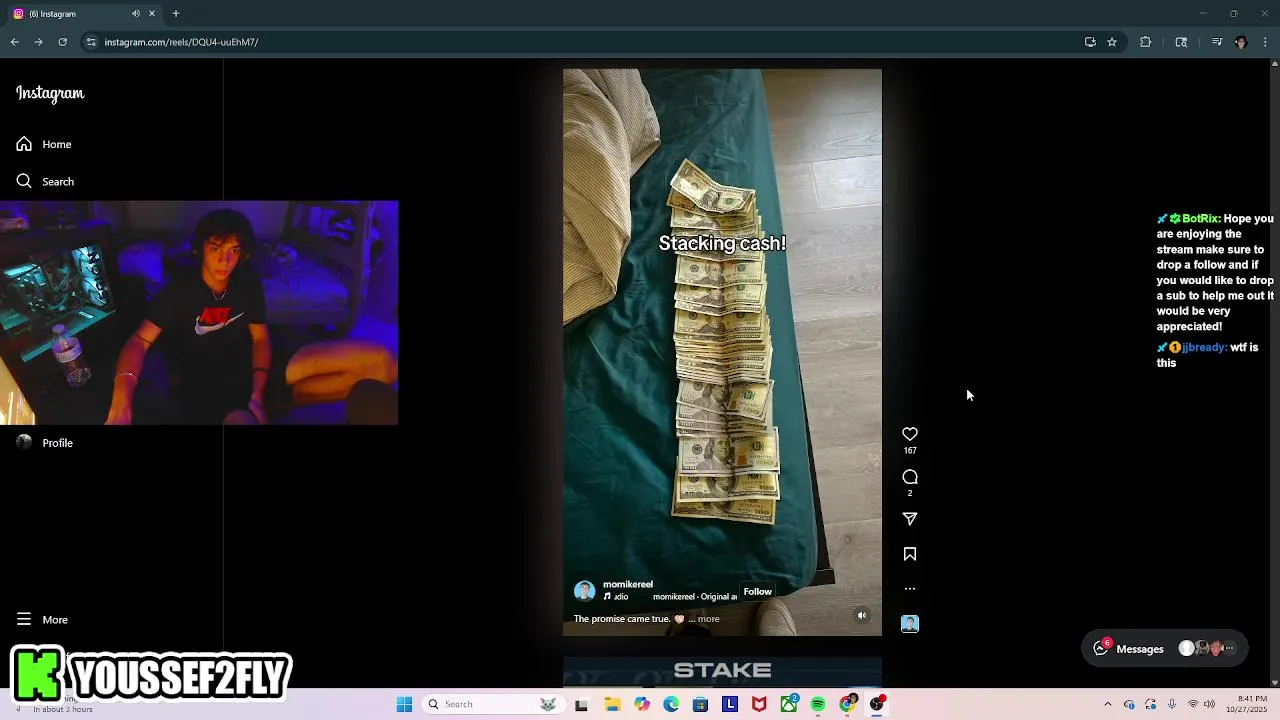The height and width of the screenshot is (720, 1280).
Task: Open the Google Lens search icon in the toolbar
Action: pyautogui.click(x=1181, y=42)
